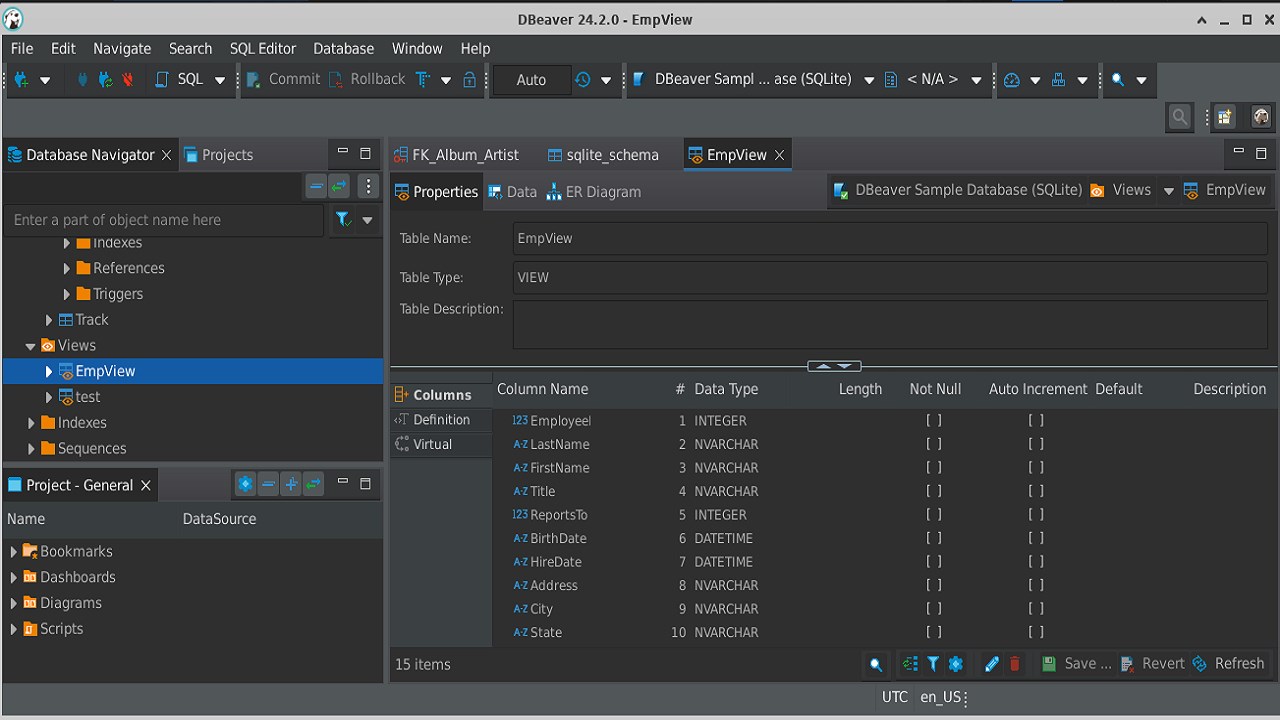Toggle Not Null checkbox for BirthDate column

coord(934,538)
